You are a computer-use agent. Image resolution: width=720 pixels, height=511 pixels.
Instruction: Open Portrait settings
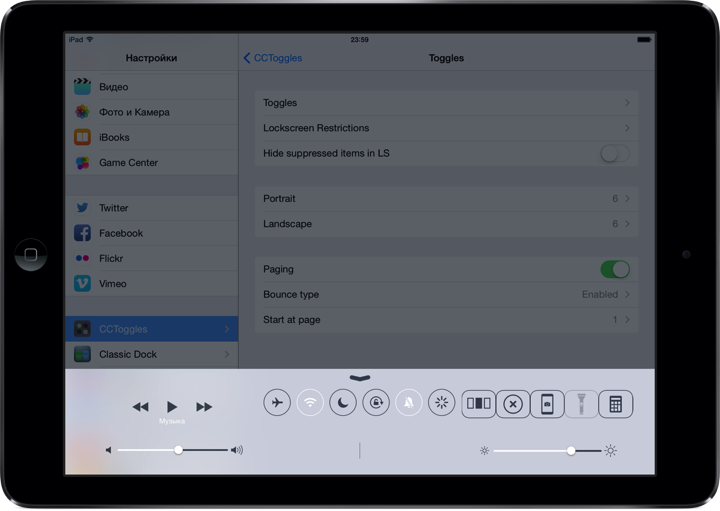(x=446, y=199)
